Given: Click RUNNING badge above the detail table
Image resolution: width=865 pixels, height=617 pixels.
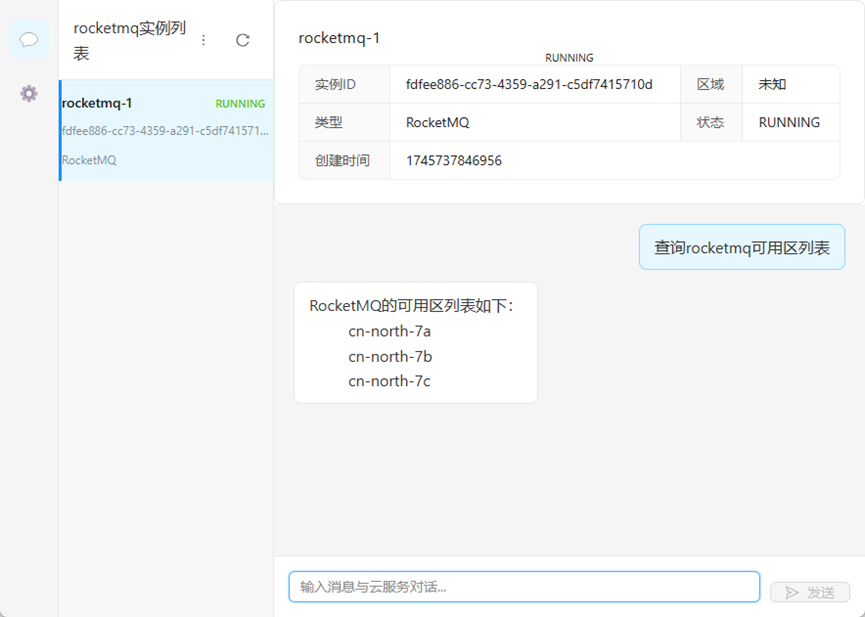Looking at the screenshot, I should pyautogui.click(x=569, y=58).
